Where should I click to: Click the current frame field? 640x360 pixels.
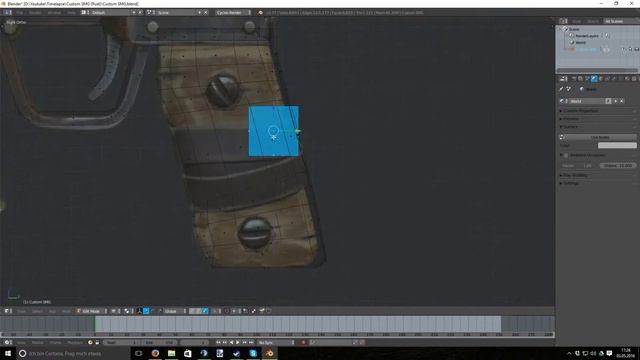[194, 342]
